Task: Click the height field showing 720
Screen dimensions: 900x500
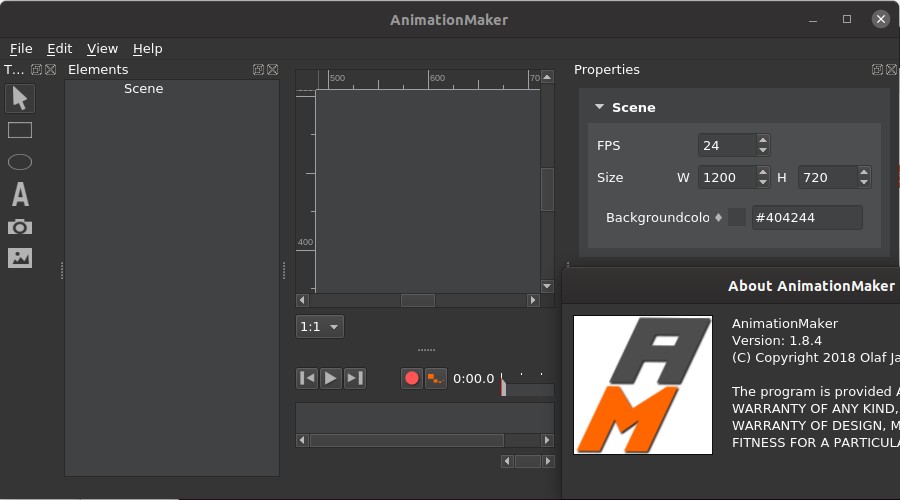Action: [x=828, y=177]
